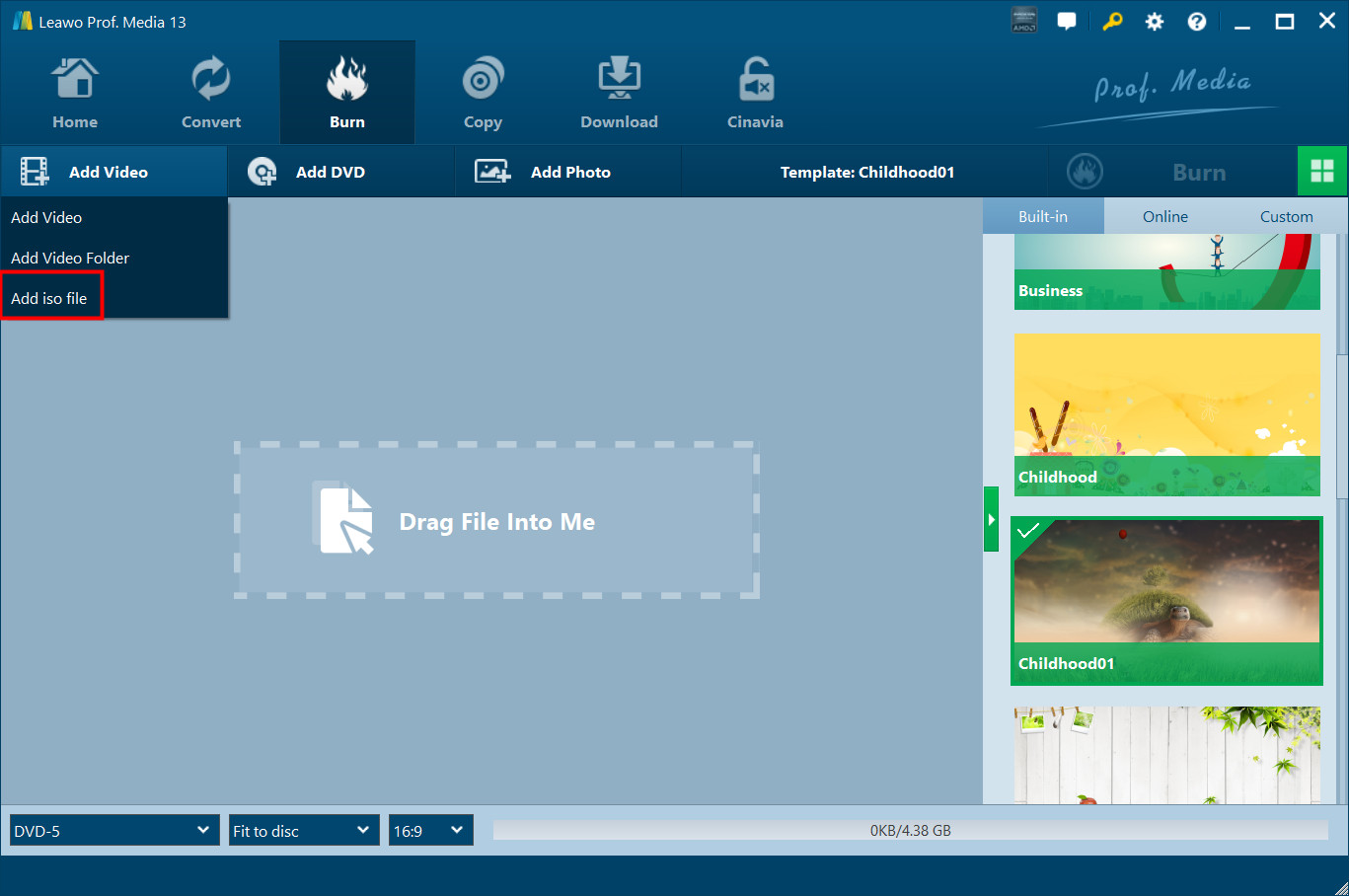The height and width of the screenshot is (896, 1349).
Task: Click the Add DVD button
Action: (x=330, y=172)
